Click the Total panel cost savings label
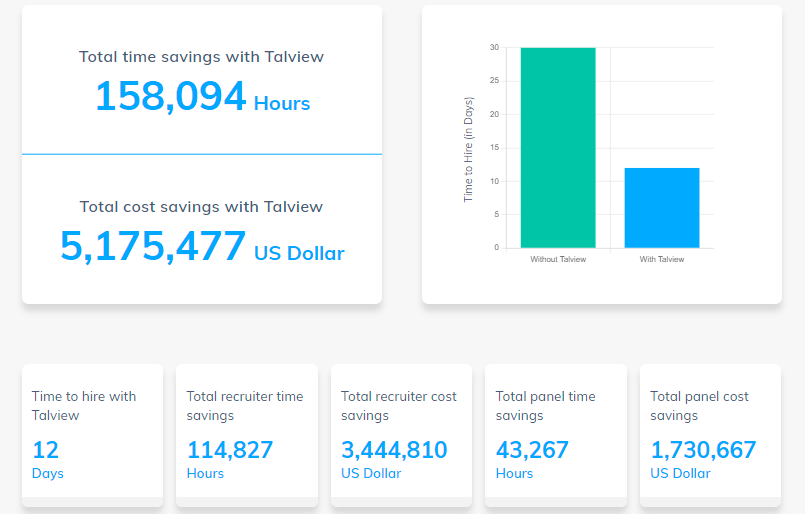The width and height of the screenshot is (805, 514). click(x=699, y=406)
